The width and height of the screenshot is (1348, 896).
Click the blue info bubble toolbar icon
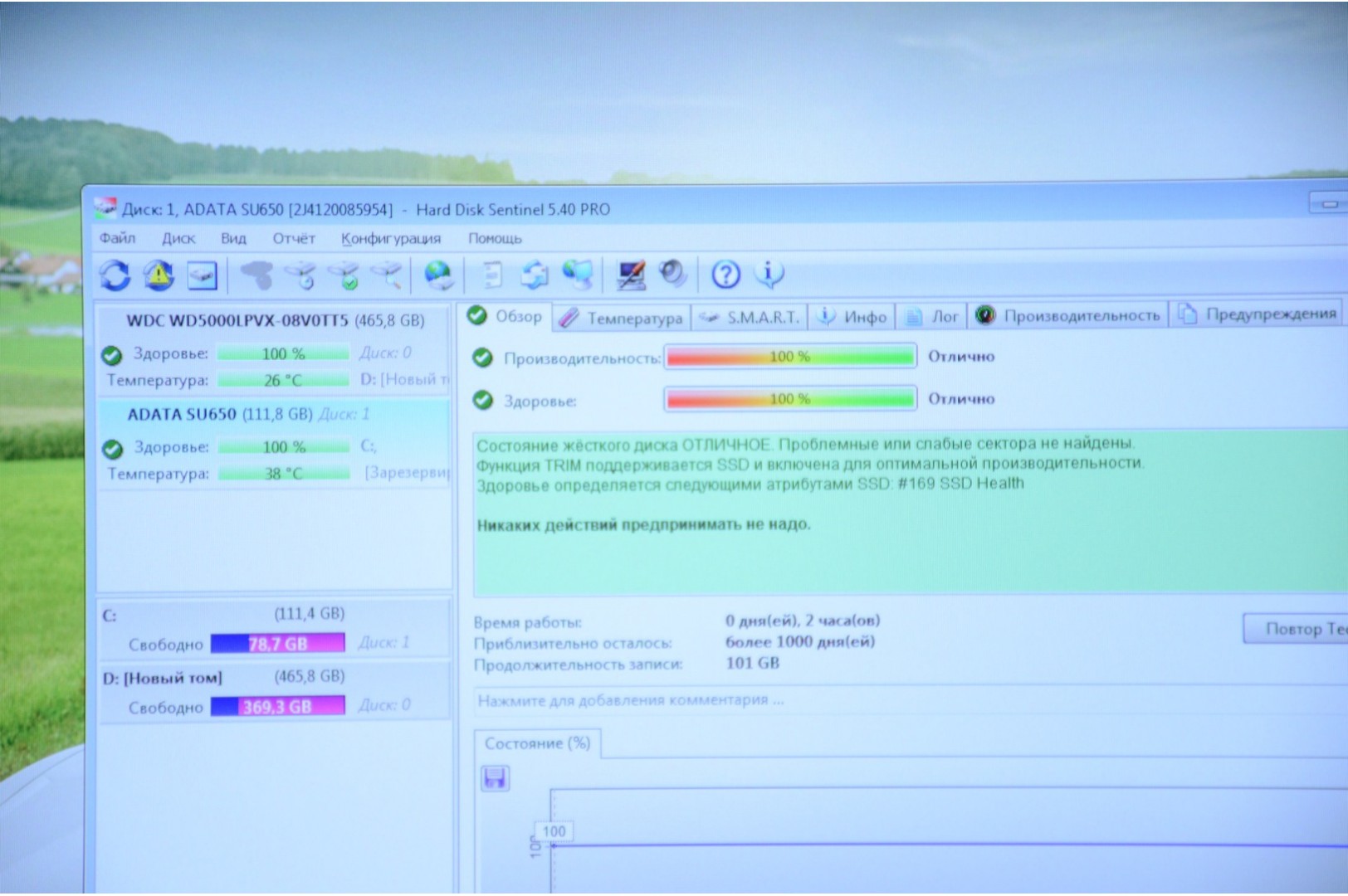click(769, 273)
